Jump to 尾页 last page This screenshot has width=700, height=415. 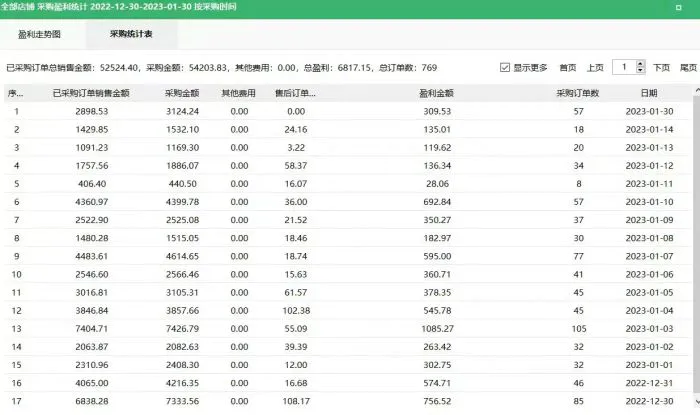688,68
